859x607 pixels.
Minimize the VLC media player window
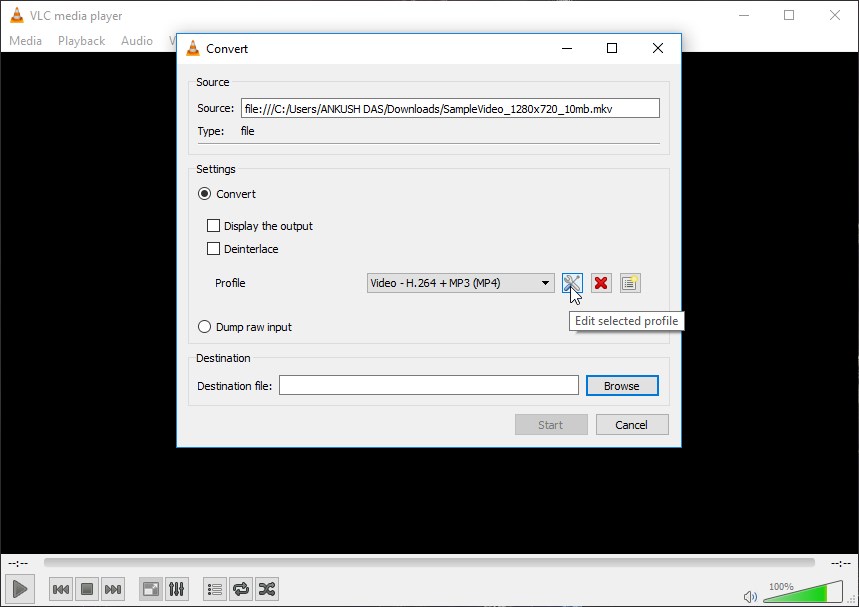[x=744, y=15]
